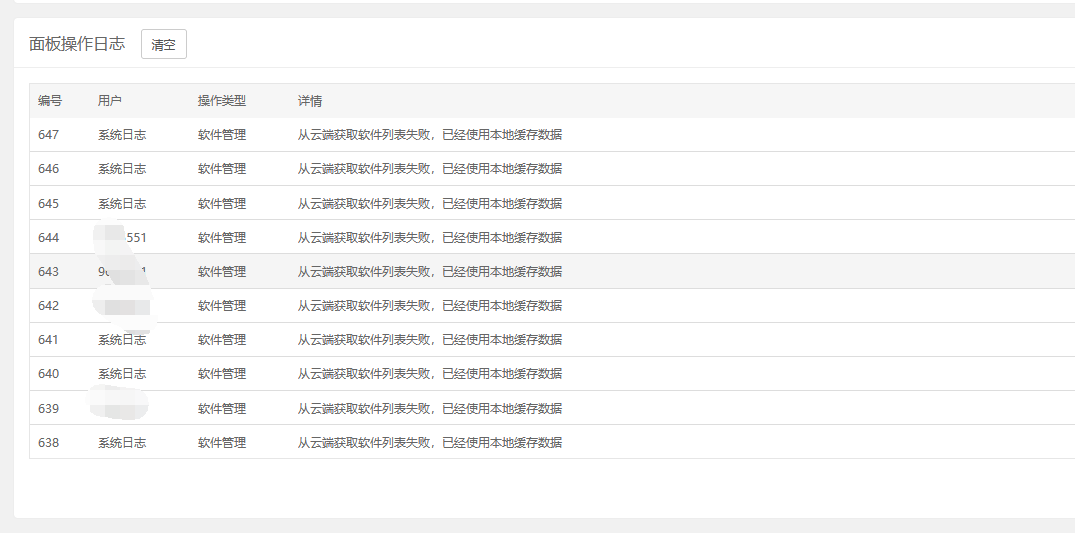Click the 操作类型 column header

click(222, 101)
